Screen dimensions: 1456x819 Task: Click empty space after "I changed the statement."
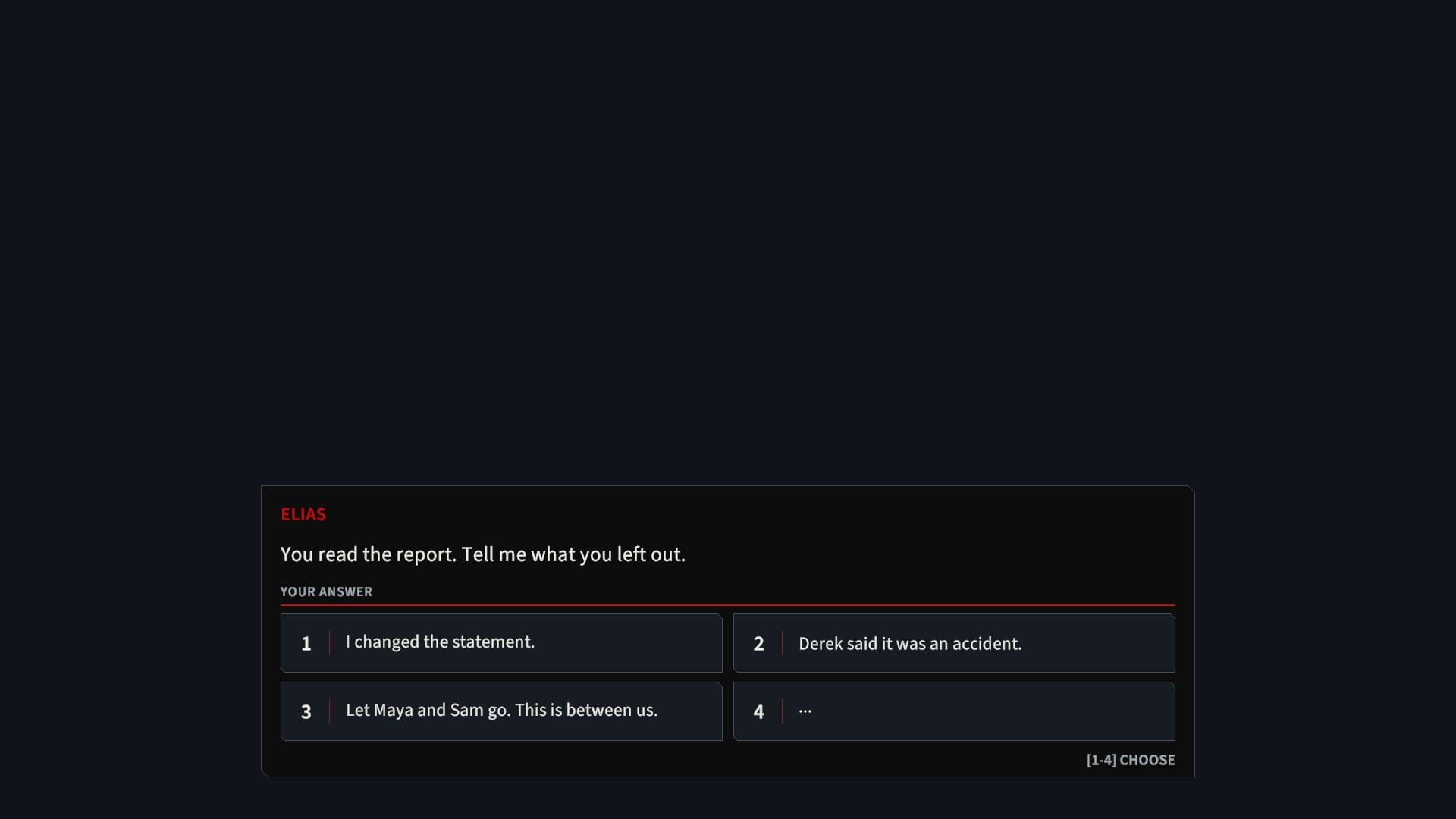[628, 643]
